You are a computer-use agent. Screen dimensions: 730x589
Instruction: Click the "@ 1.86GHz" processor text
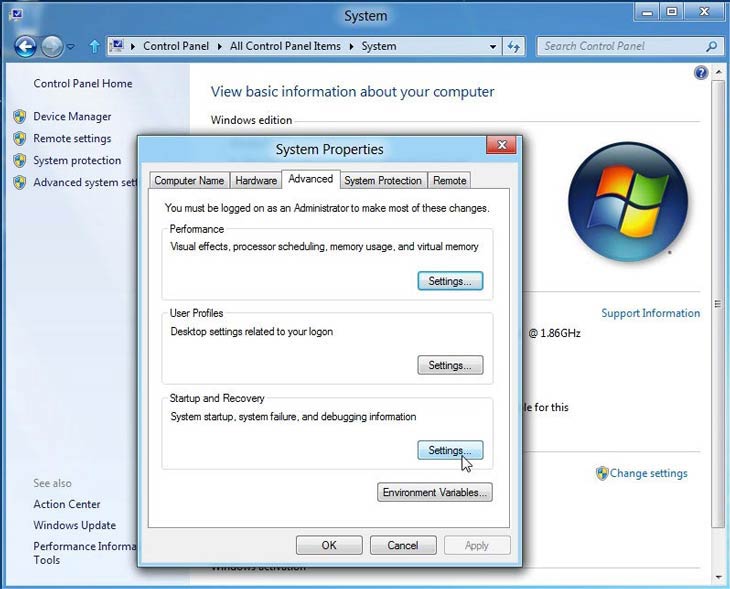coord(554,333)
